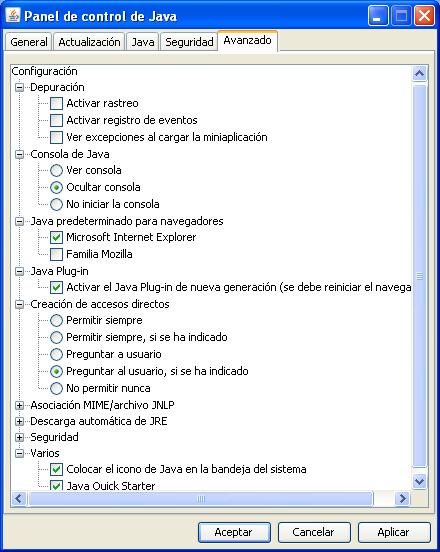Screen dimensions: 440x552
Task: Click the horizontal scrollbar thumb
Action: (x=201, y=498)
